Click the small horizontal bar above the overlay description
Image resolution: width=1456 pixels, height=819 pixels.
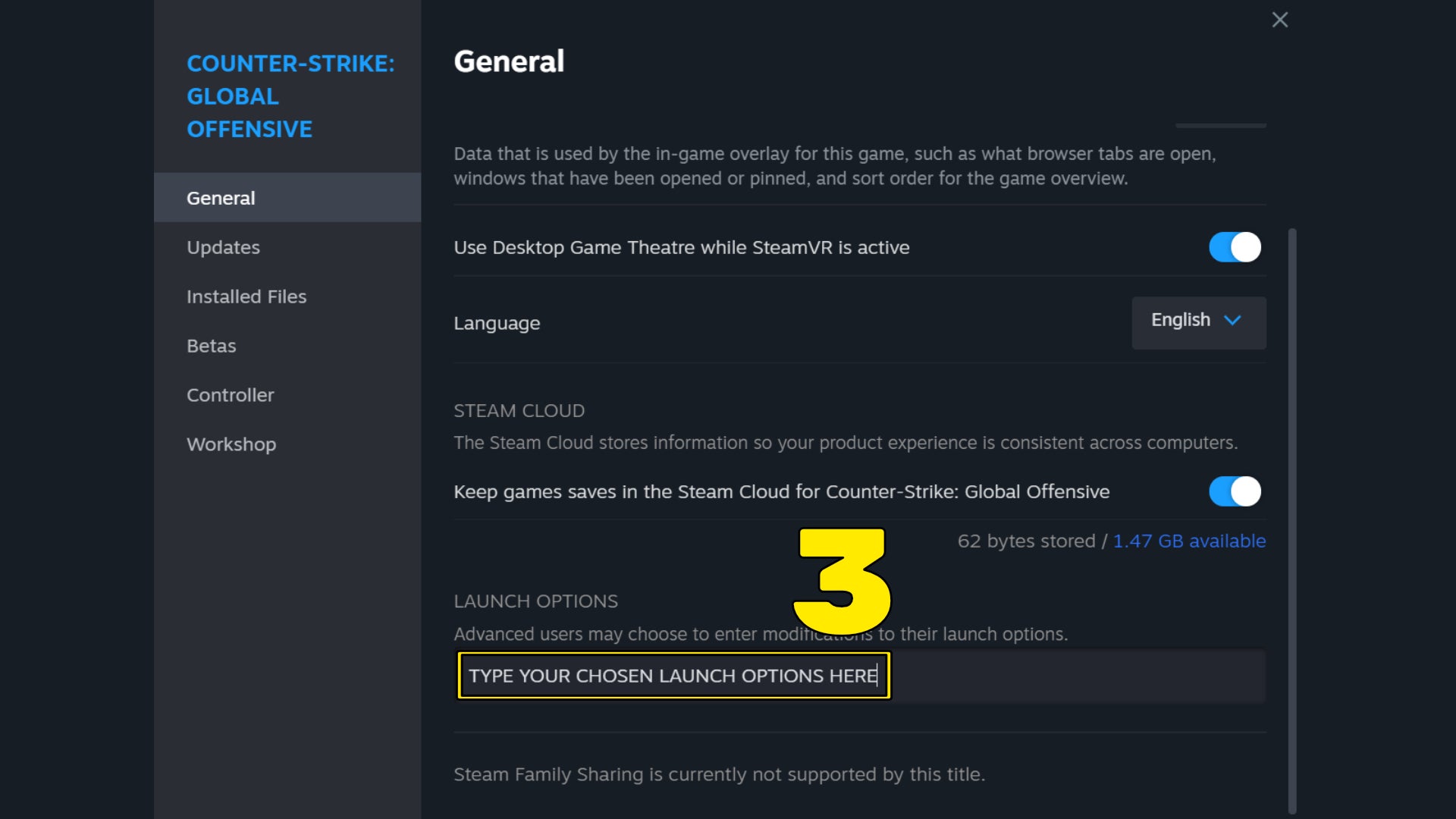[x=1221, y=126]
